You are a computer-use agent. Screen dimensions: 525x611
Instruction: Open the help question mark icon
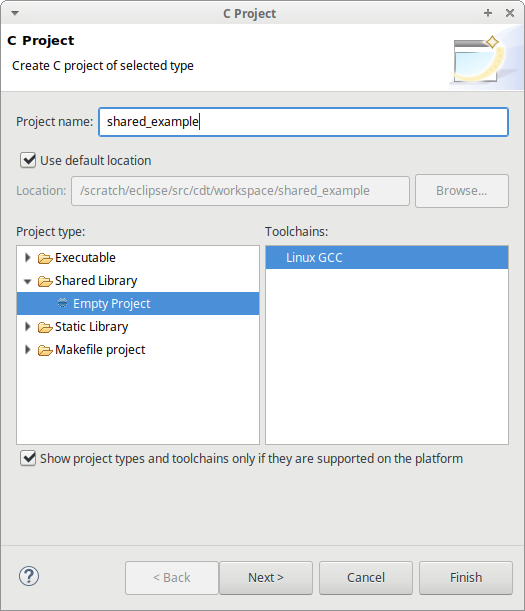click(x=29, y=576)
